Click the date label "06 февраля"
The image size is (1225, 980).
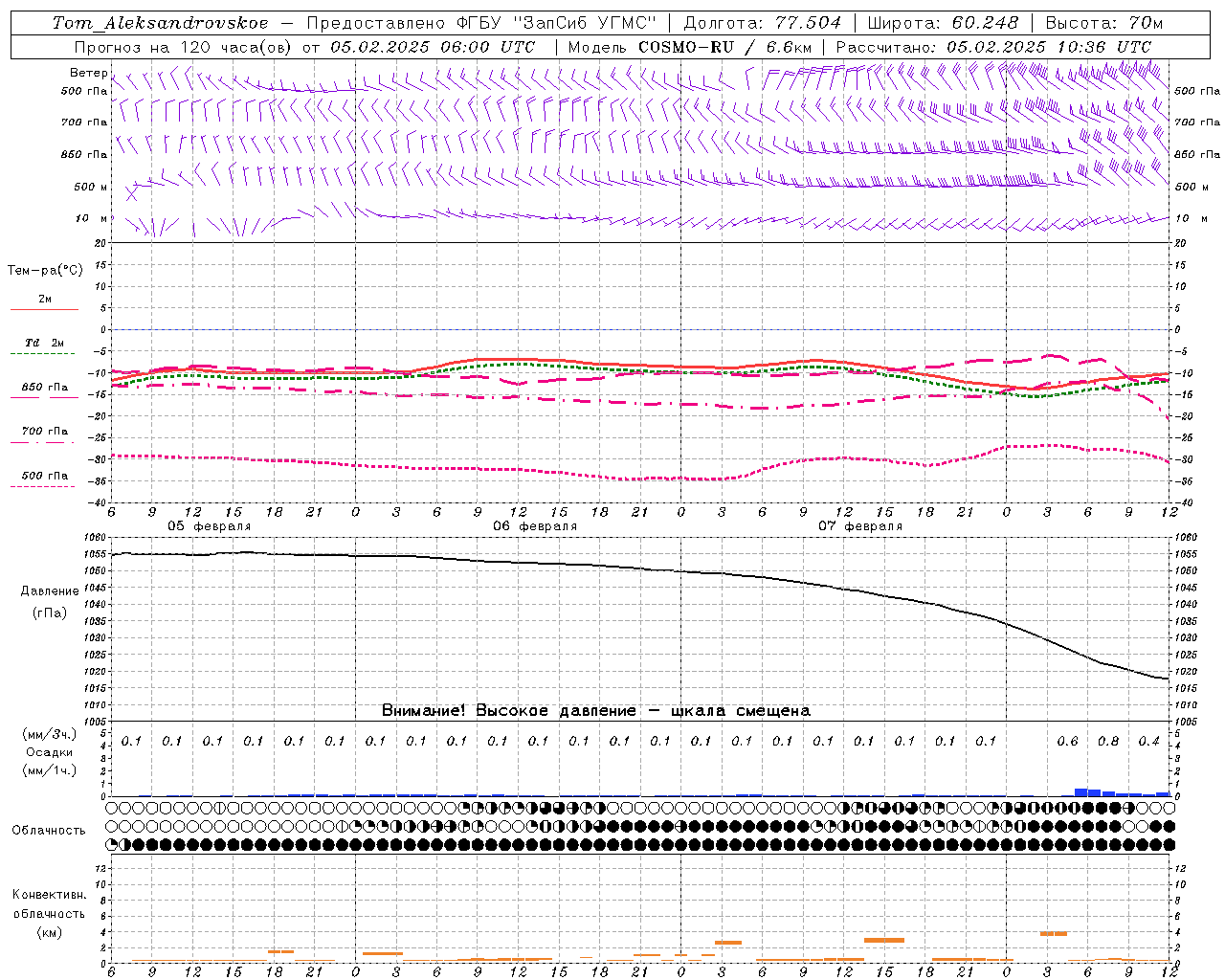(535, 526)
